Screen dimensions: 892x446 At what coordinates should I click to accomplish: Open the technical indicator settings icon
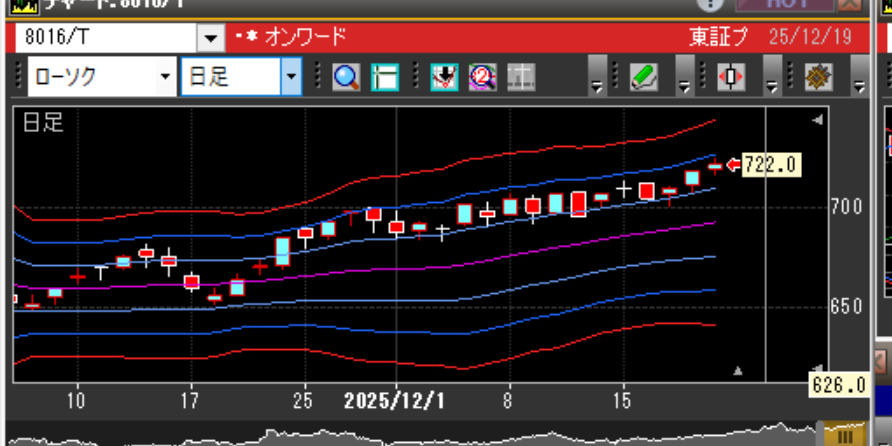[x=444, y=77]
